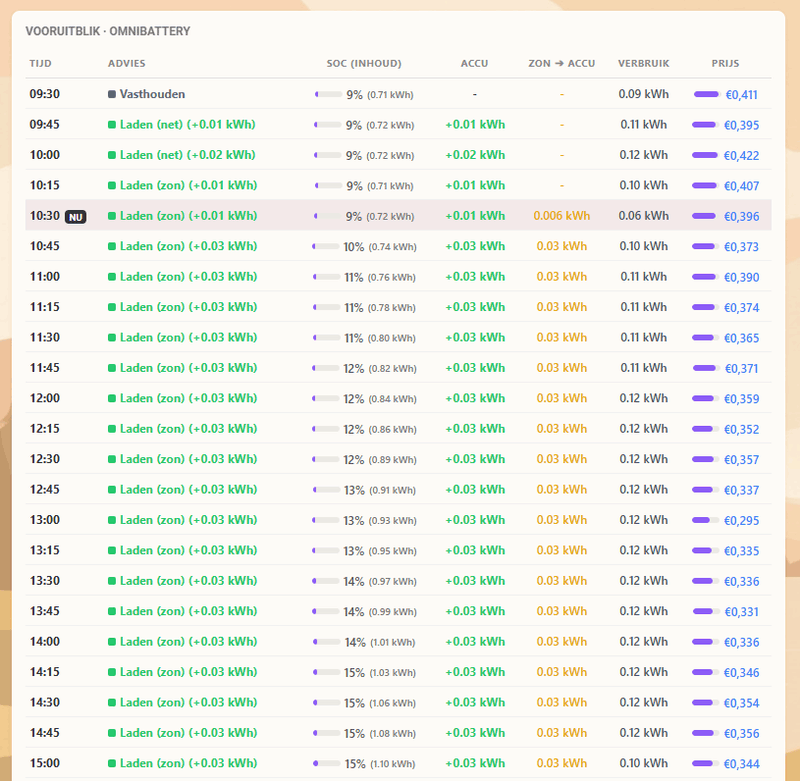Click the +0.02 kWh accu value
800x781 pixels.
click(475, 155)
